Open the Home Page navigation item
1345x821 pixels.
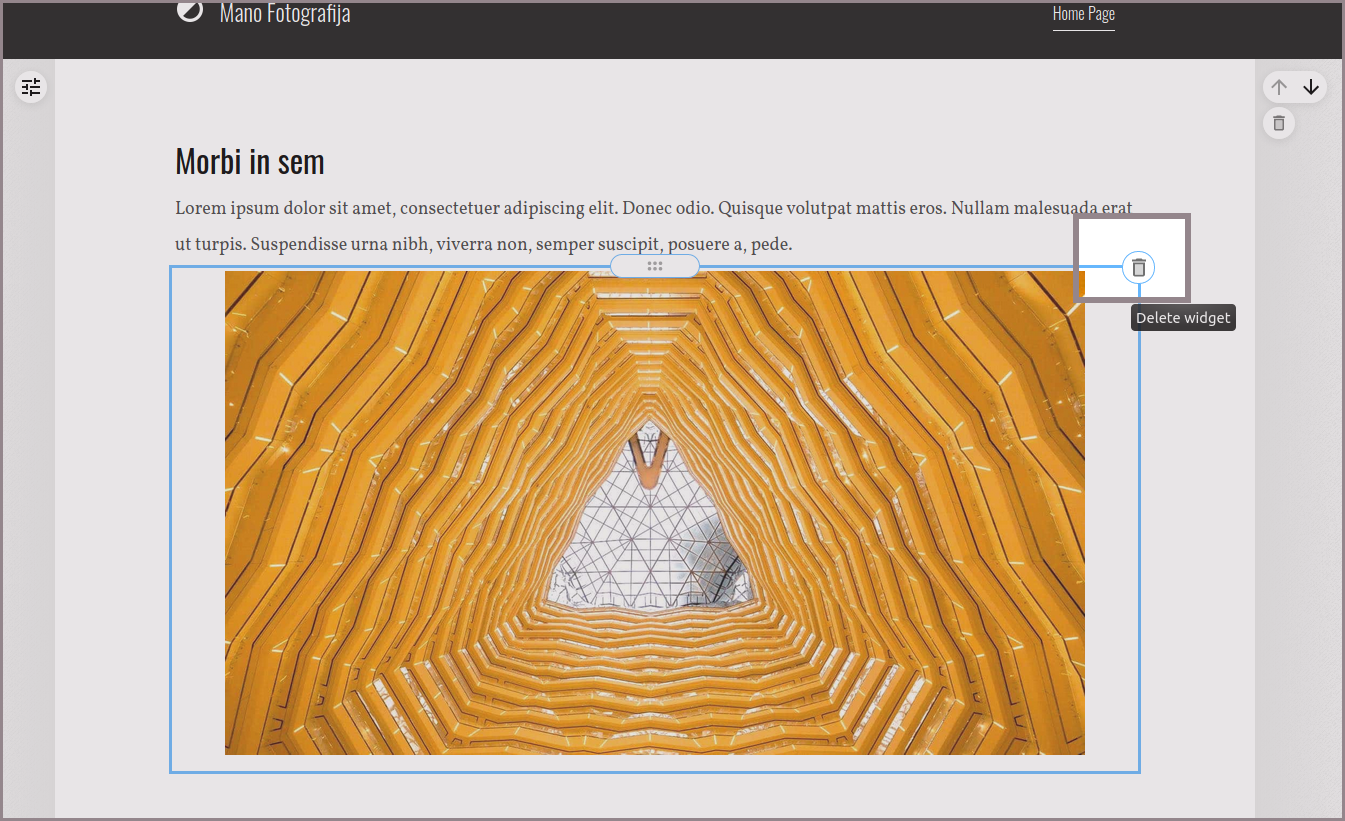pyautogui.click(x=1083, y=14)
